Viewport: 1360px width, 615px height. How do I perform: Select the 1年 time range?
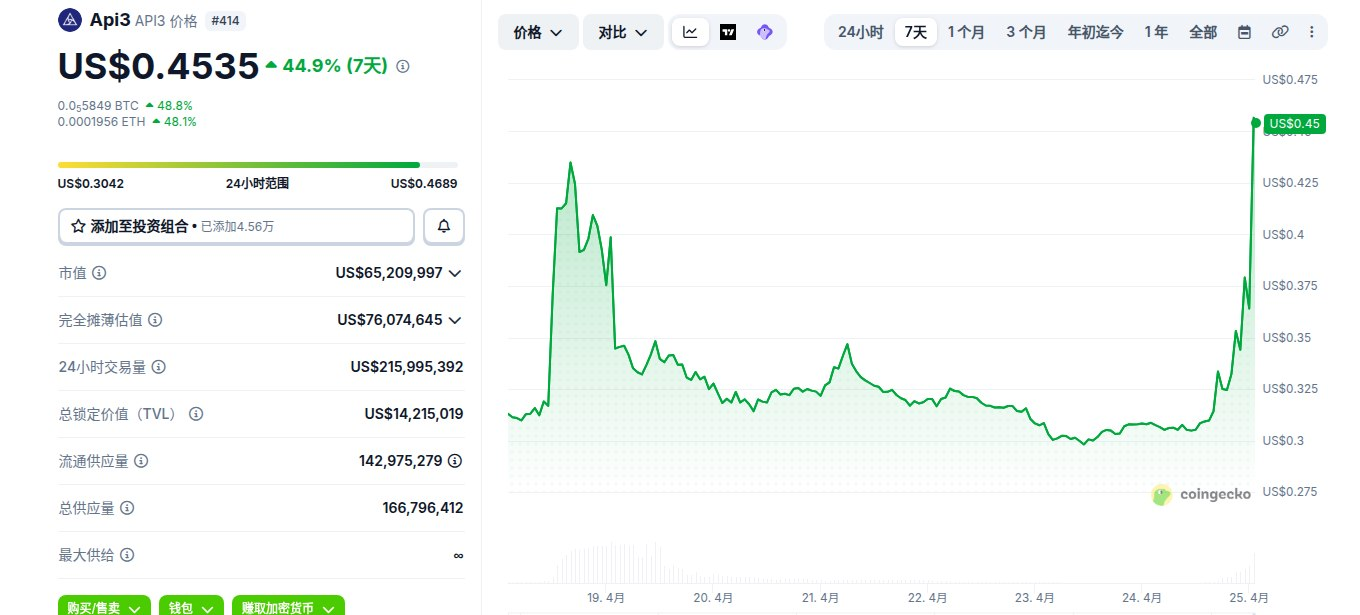[x=1155, y=32]
